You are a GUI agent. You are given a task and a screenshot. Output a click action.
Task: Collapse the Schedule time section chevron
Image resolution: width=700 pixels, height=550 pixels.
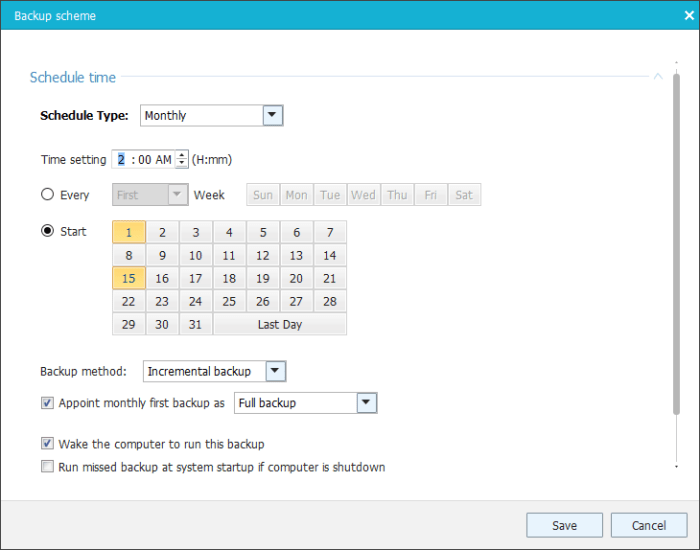point(657,76)
